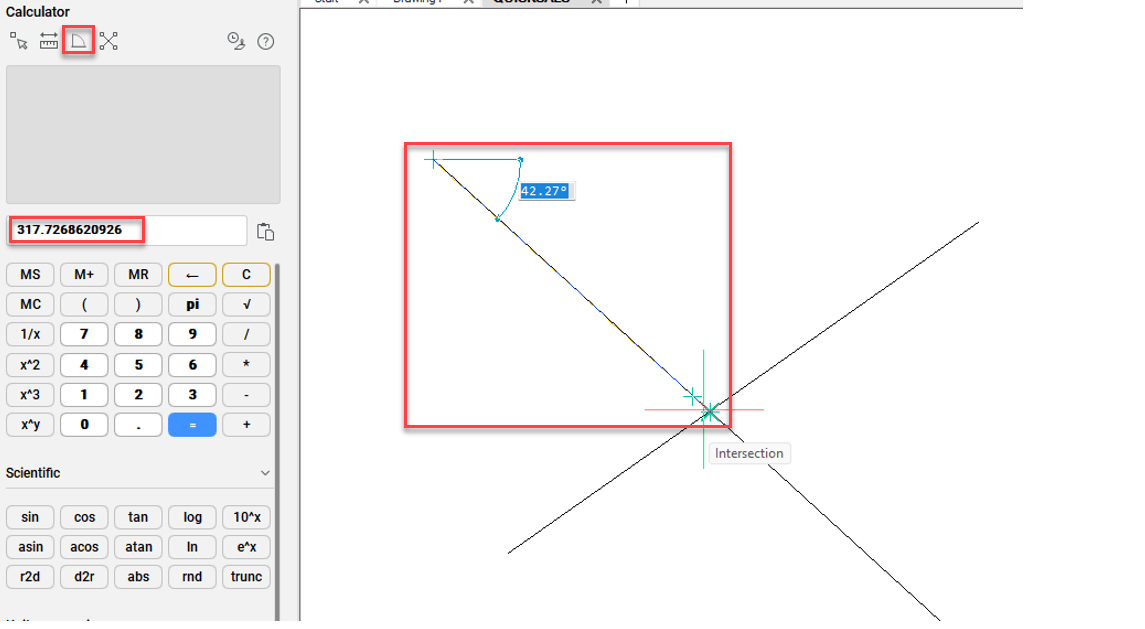Click the 42.27° angle input box
The image size is (1145, 629).
(x=544, y=191)
